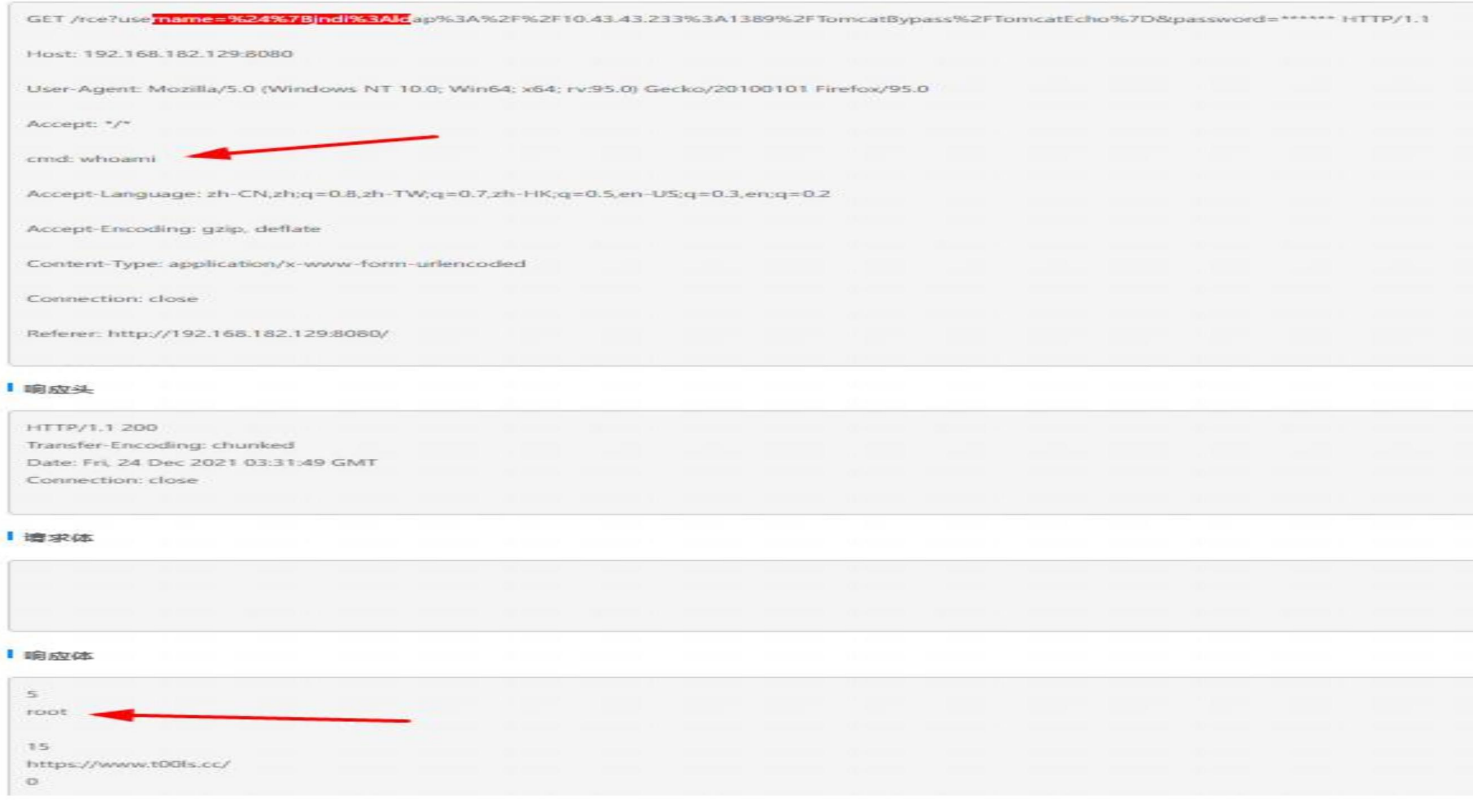Click the Accept-Language header line
The width and height of the screenshot is (1473, 800).
pyautogui.click(x=428, y=193)
